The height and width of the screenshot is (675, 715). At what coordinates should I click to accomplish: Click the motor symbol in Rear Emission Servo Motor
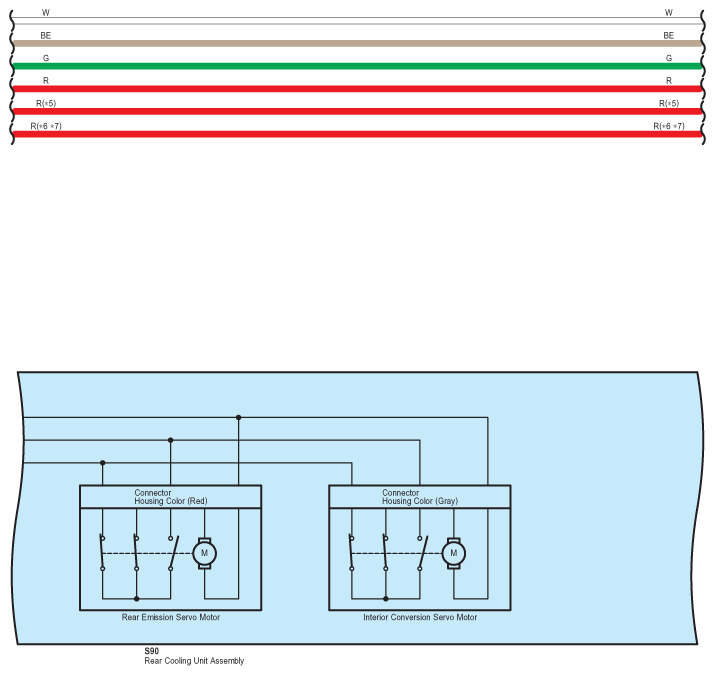tap(204, 552)
